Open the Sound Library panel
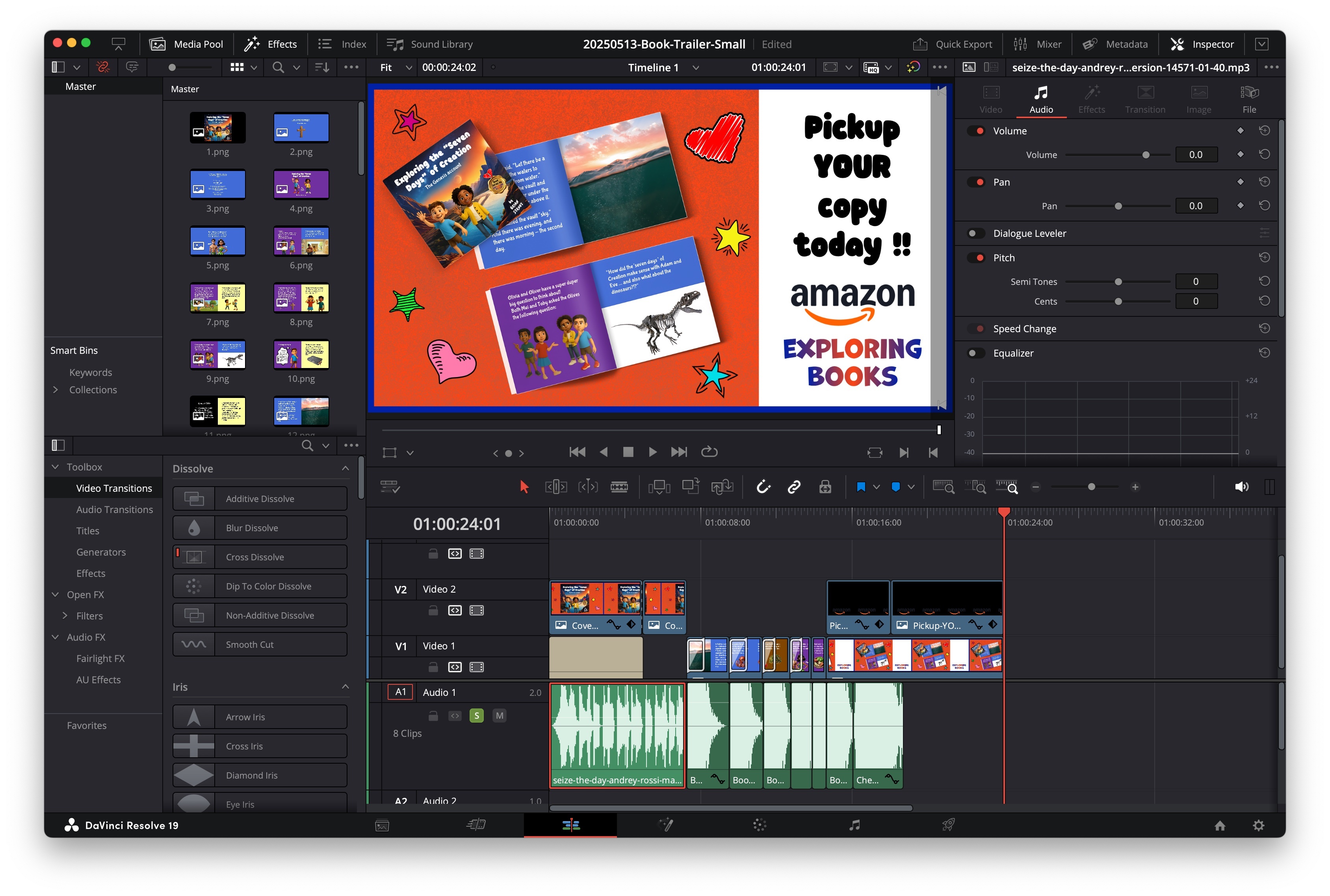Screen dimensions: 1330x896 [x=430, y=44]
